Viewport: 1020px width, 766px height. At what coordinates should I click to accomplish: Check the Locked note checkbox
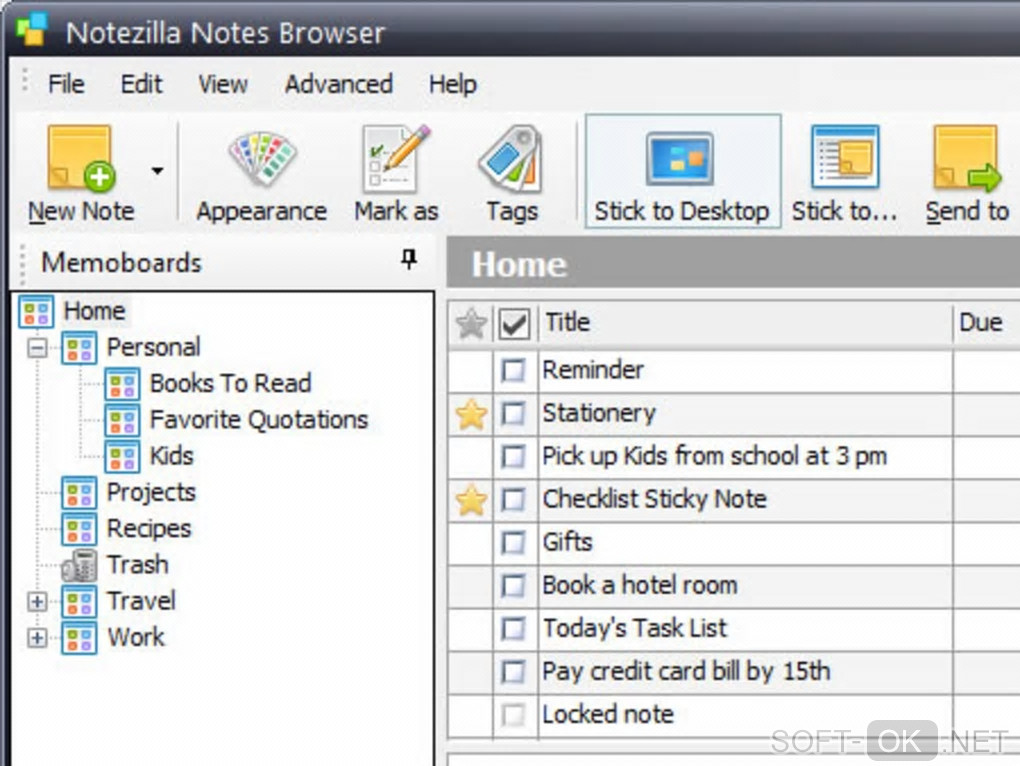click(x=513, y=715)
